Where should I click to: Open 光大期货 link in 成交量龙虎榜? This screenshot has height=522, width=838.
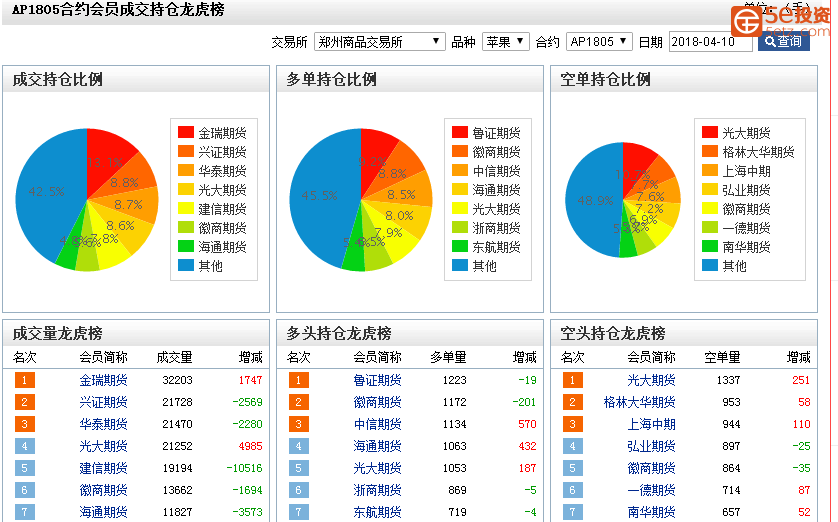(103, 446)
